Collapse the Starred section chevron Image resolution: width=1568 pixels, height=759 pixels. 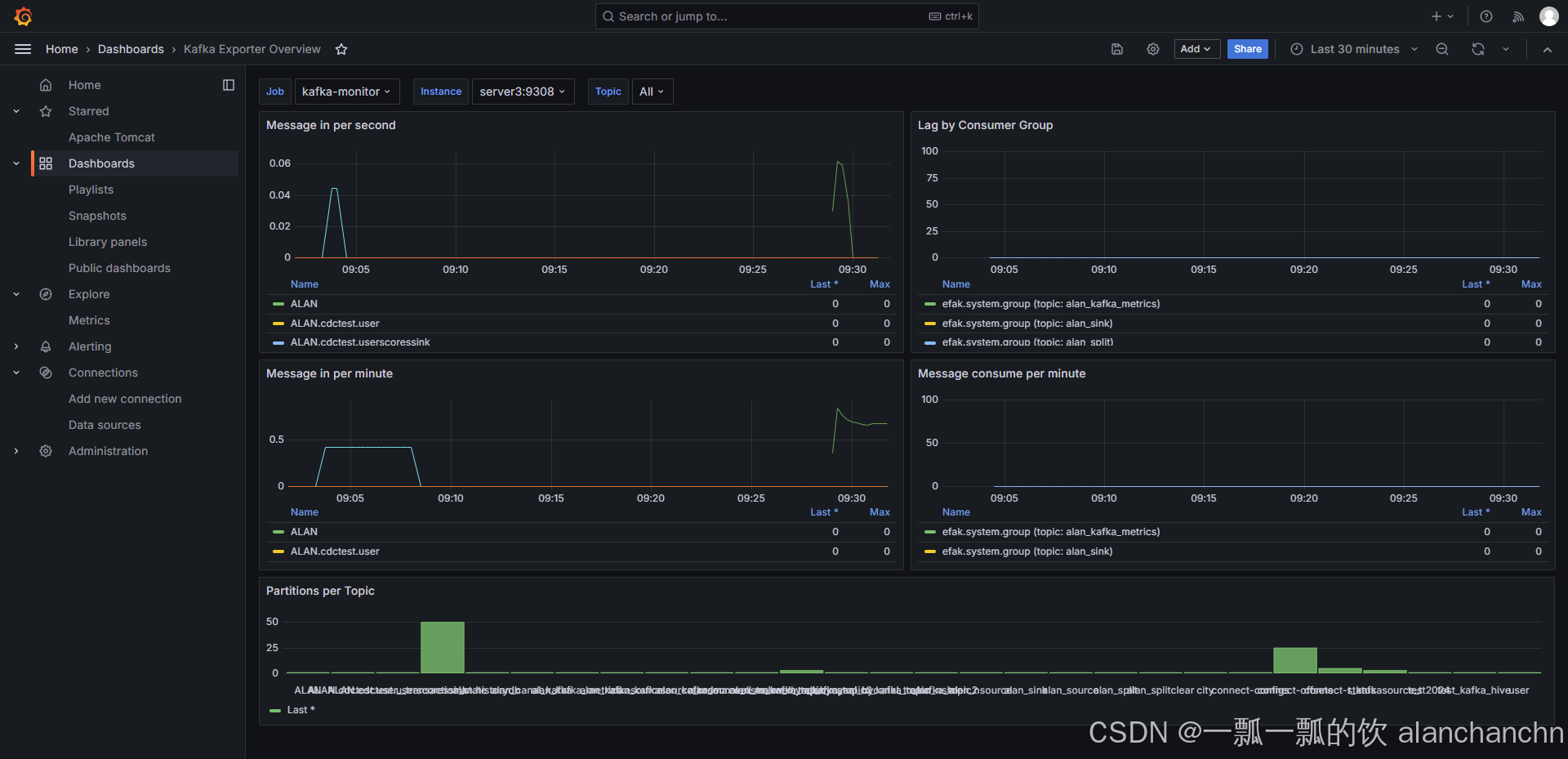point(16,111)
